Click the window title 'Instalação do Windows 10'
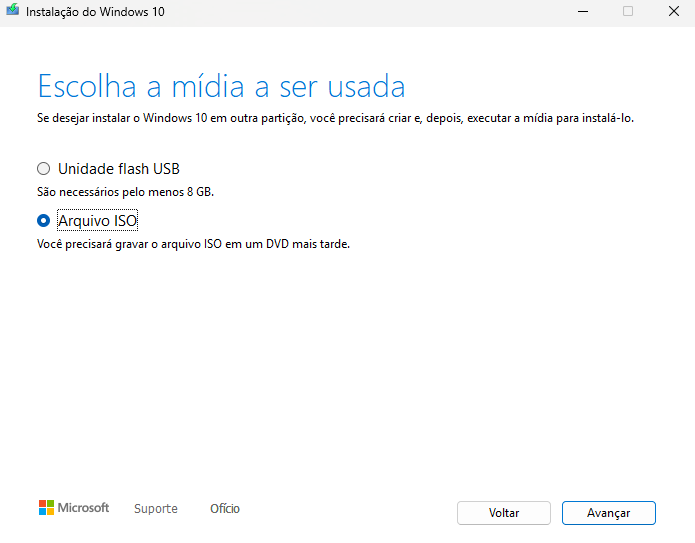This screenshot has height=543, width=695. coord(95,12)
